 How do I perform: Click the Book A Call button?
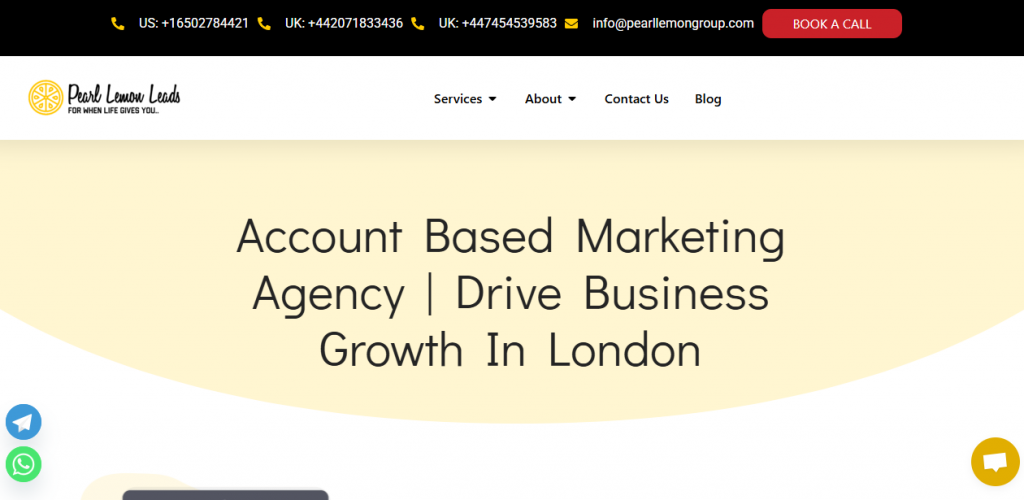tap(832, 23)
